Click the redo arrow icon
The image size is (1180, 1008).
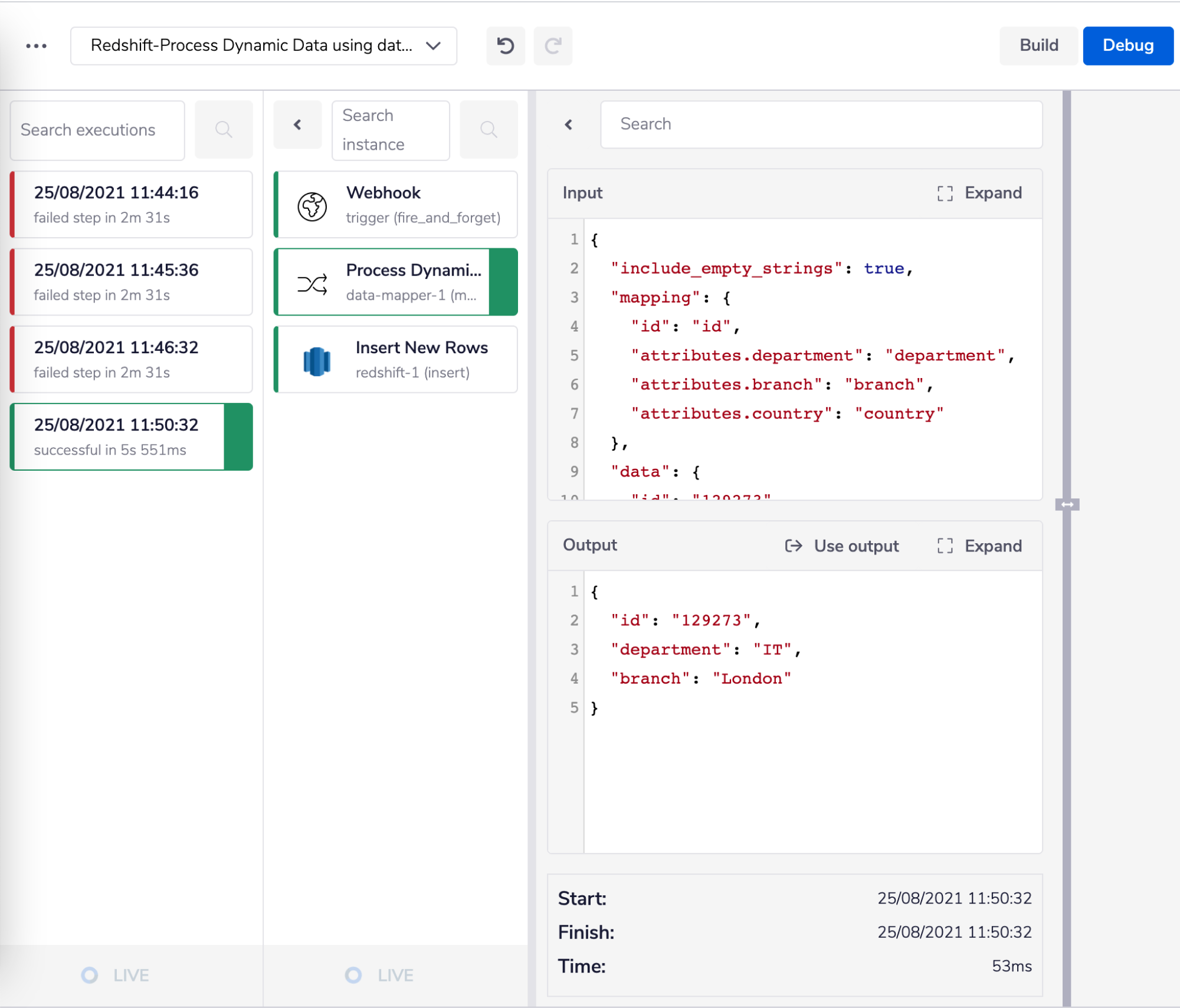552,45
